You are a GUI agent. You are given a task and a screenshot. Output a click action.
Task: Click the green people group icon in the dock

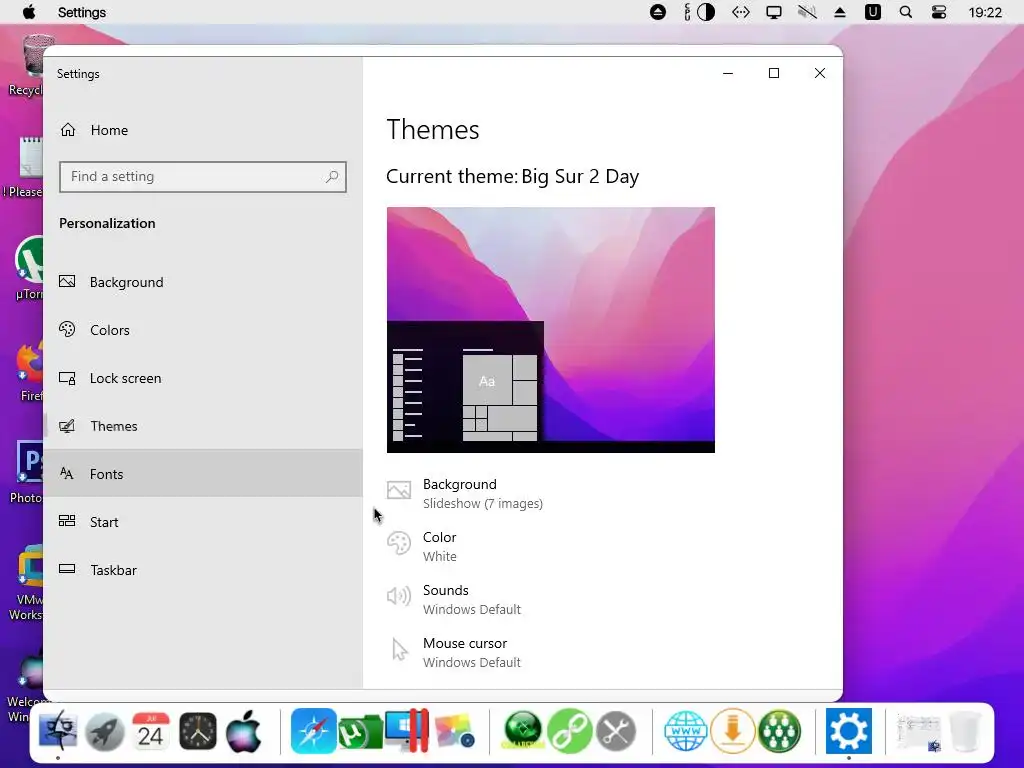coord(779,731)
